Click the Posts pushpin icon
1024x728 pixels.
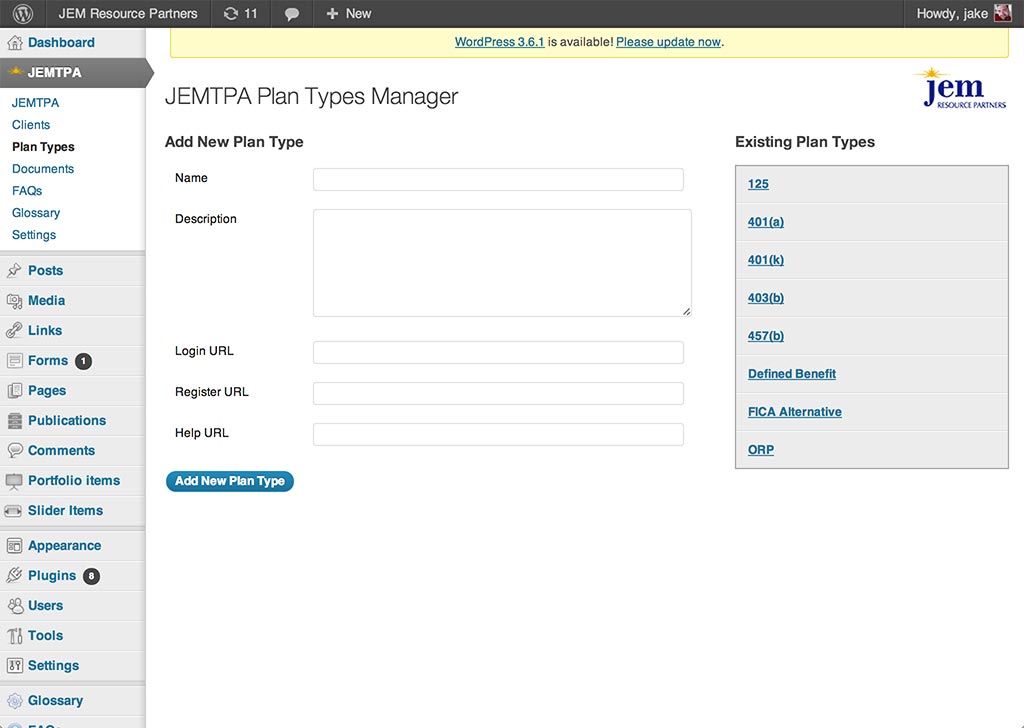coord(14,270)
